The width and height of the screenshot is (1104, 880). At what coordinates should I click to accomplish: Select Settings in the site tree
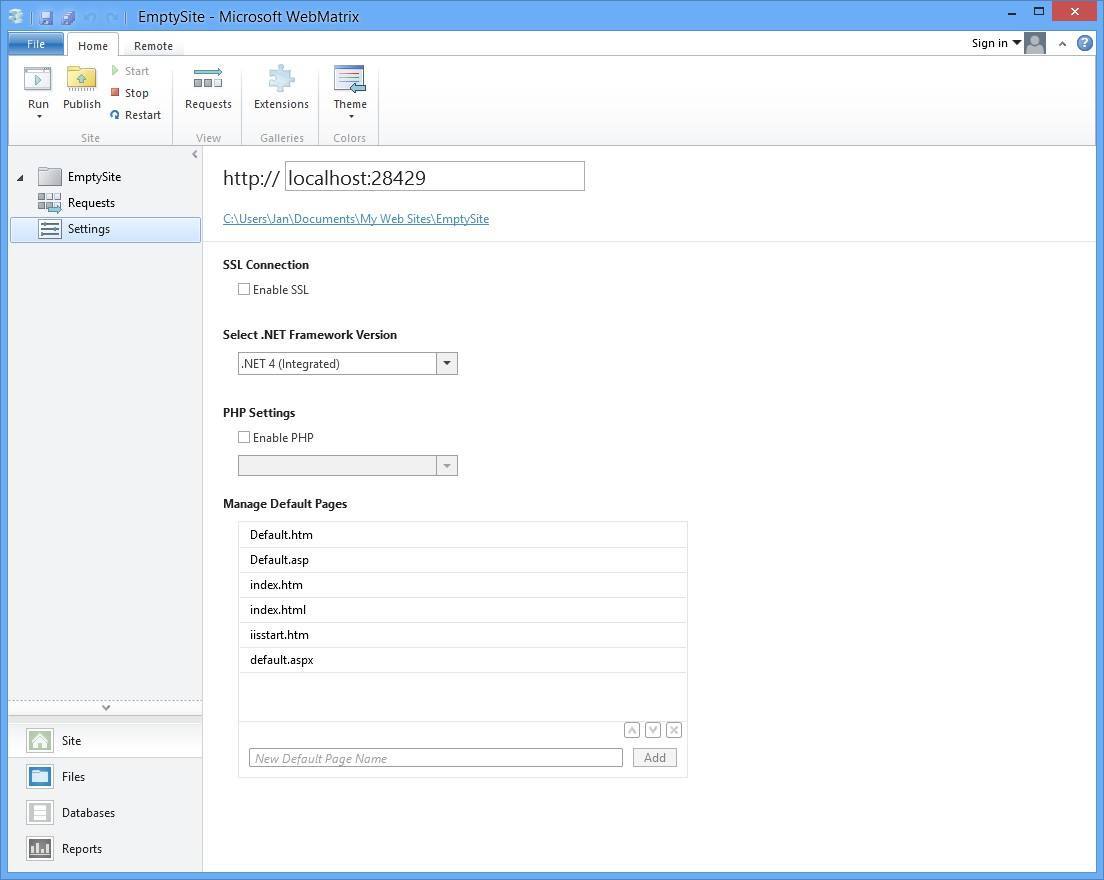pos(106,230)
